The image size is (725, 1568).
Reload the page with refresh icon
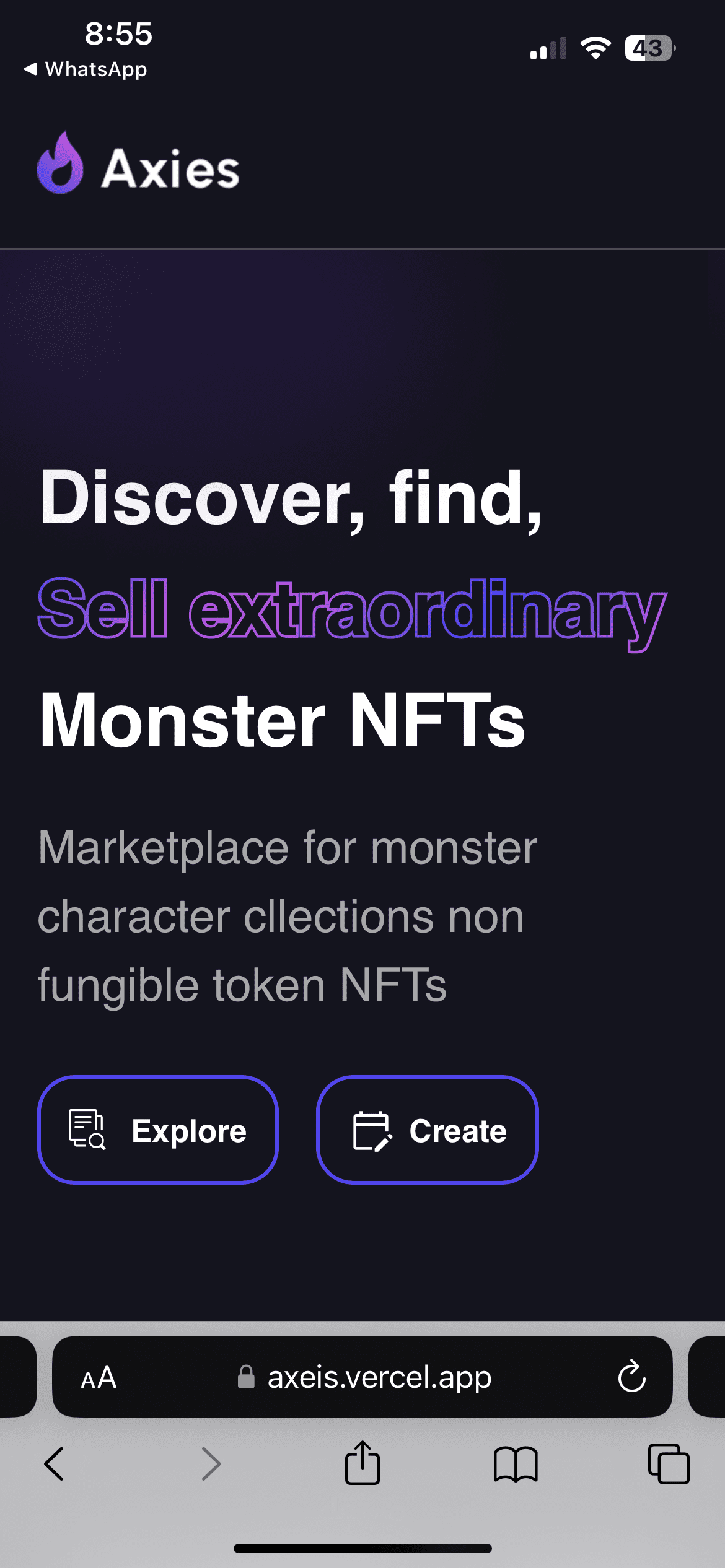[631, 1376]
